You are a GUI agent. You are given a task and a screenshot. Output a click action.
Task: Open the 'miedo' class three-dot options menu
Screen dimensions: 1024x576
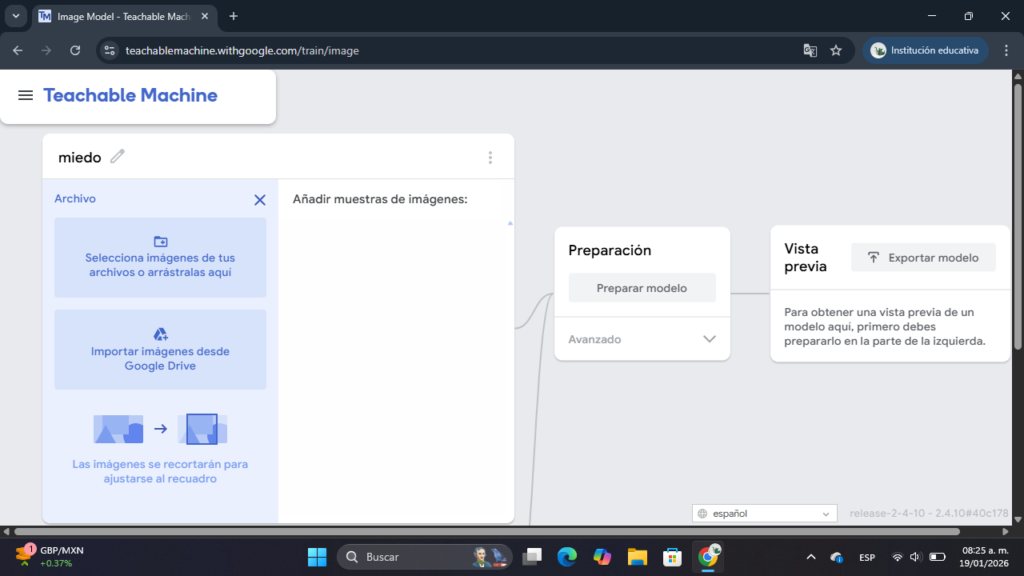click(x=490, y=157)
